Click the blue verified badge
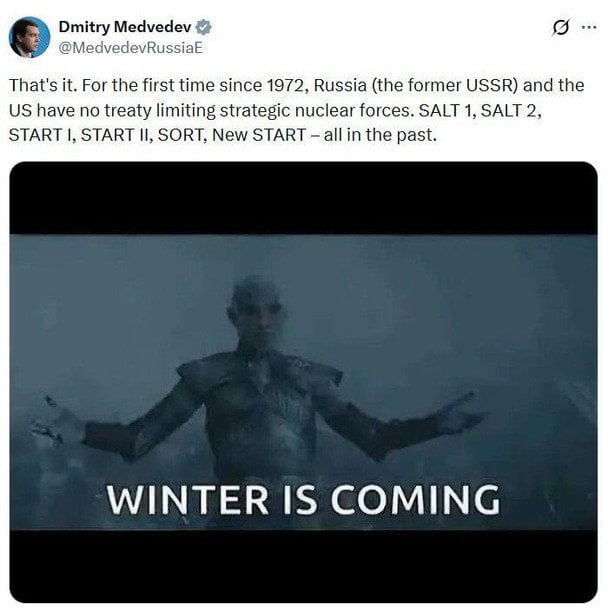This screenshot has height=610, width=608. pos(203,27)
